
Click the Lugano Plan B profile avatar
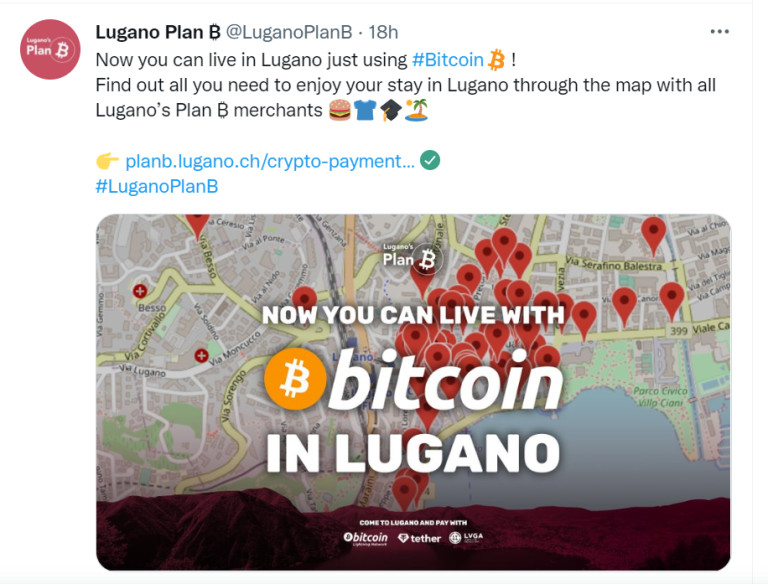50,49
